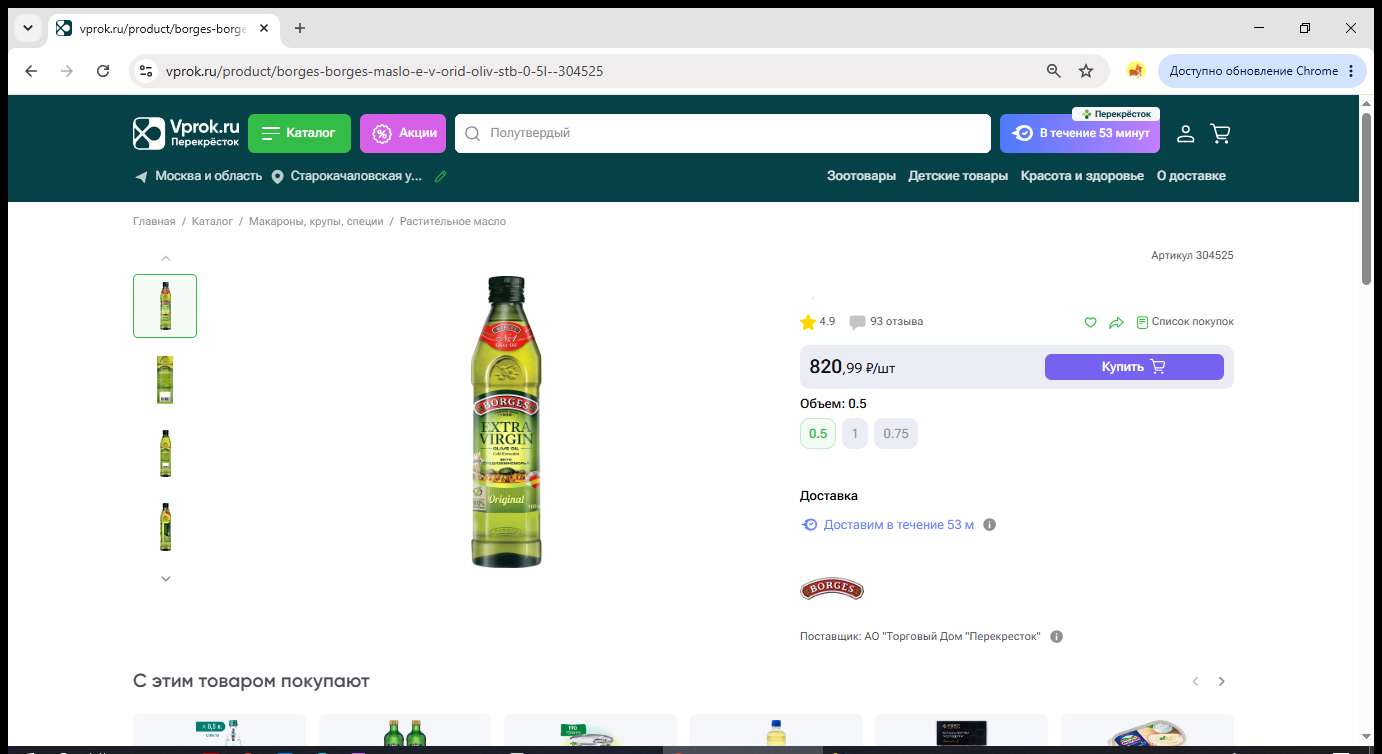Click the Borges brand logo

[x=832, y=589]
